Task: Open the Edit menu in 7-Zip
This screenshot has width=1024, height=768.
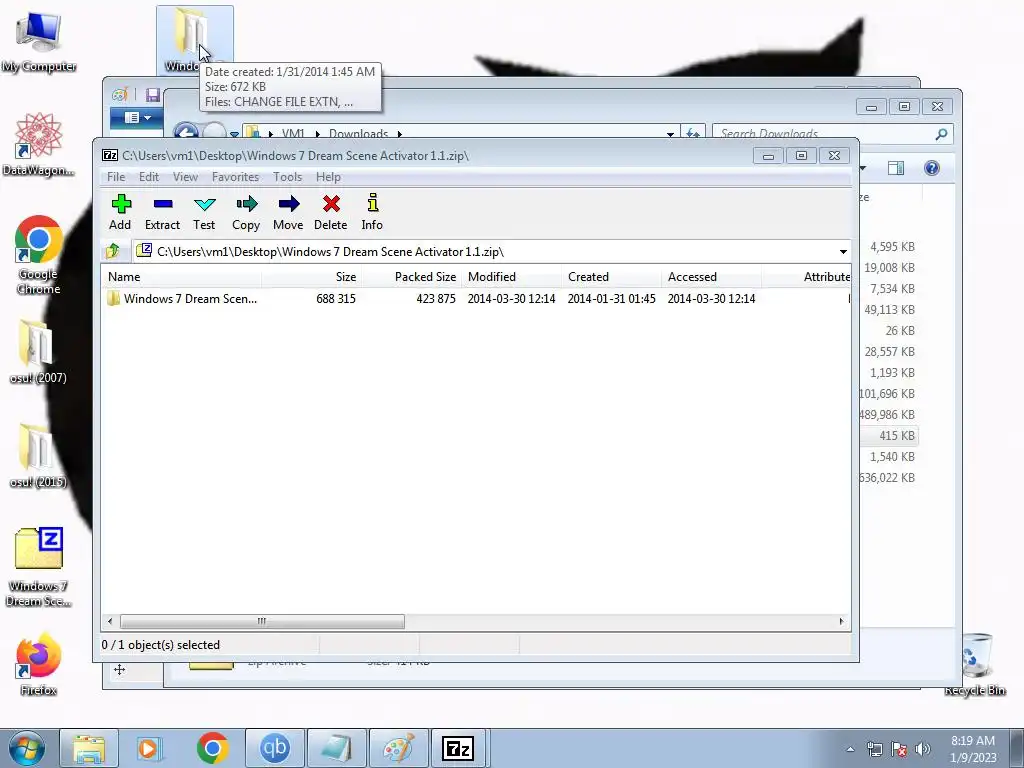Action: coord(149,177)
